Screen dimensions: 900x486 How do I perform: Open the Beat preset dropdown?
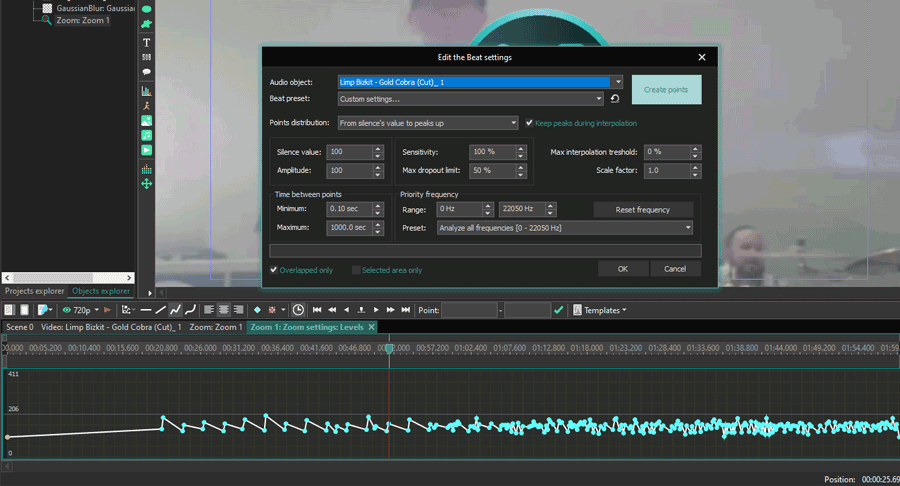[x=599, y=99]
